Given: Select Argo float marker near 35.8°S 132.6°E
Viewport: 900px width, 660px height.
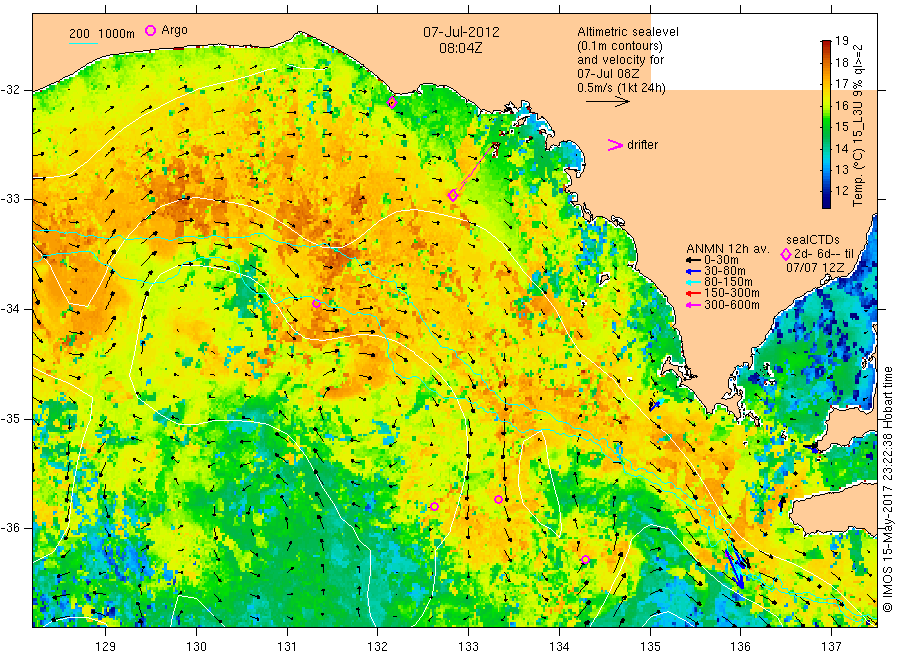Looking at the screenshot, I should 435,506.
